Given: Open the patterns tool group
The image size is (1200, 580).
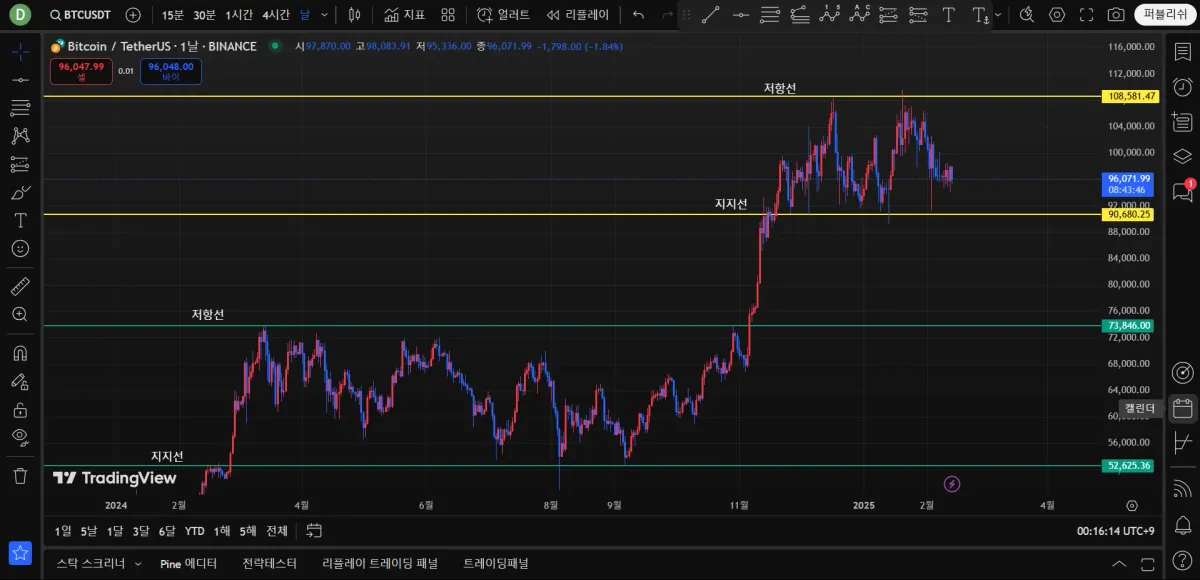Looking at the screenshot, I should click(20, 135).
